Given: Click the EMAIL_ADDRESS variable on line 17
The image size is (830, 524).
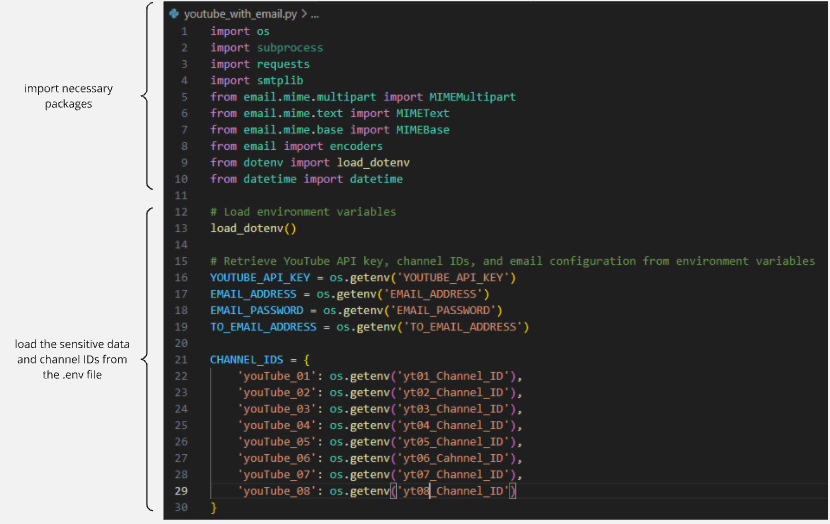Looking at the screenshot, I should pos(253,294).
